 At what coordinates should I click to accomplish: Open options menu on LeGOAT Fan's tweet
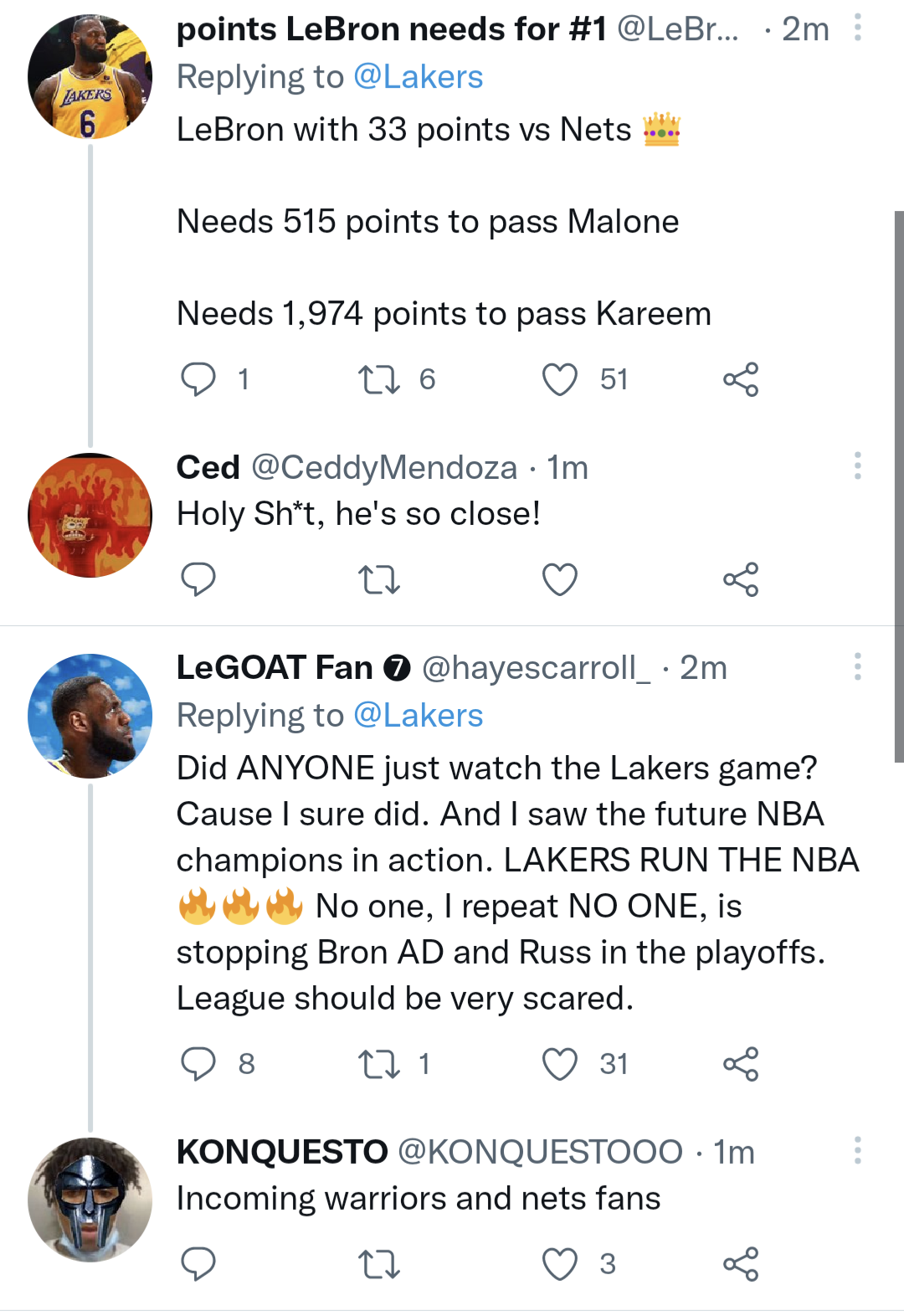(x=857, y=666)
